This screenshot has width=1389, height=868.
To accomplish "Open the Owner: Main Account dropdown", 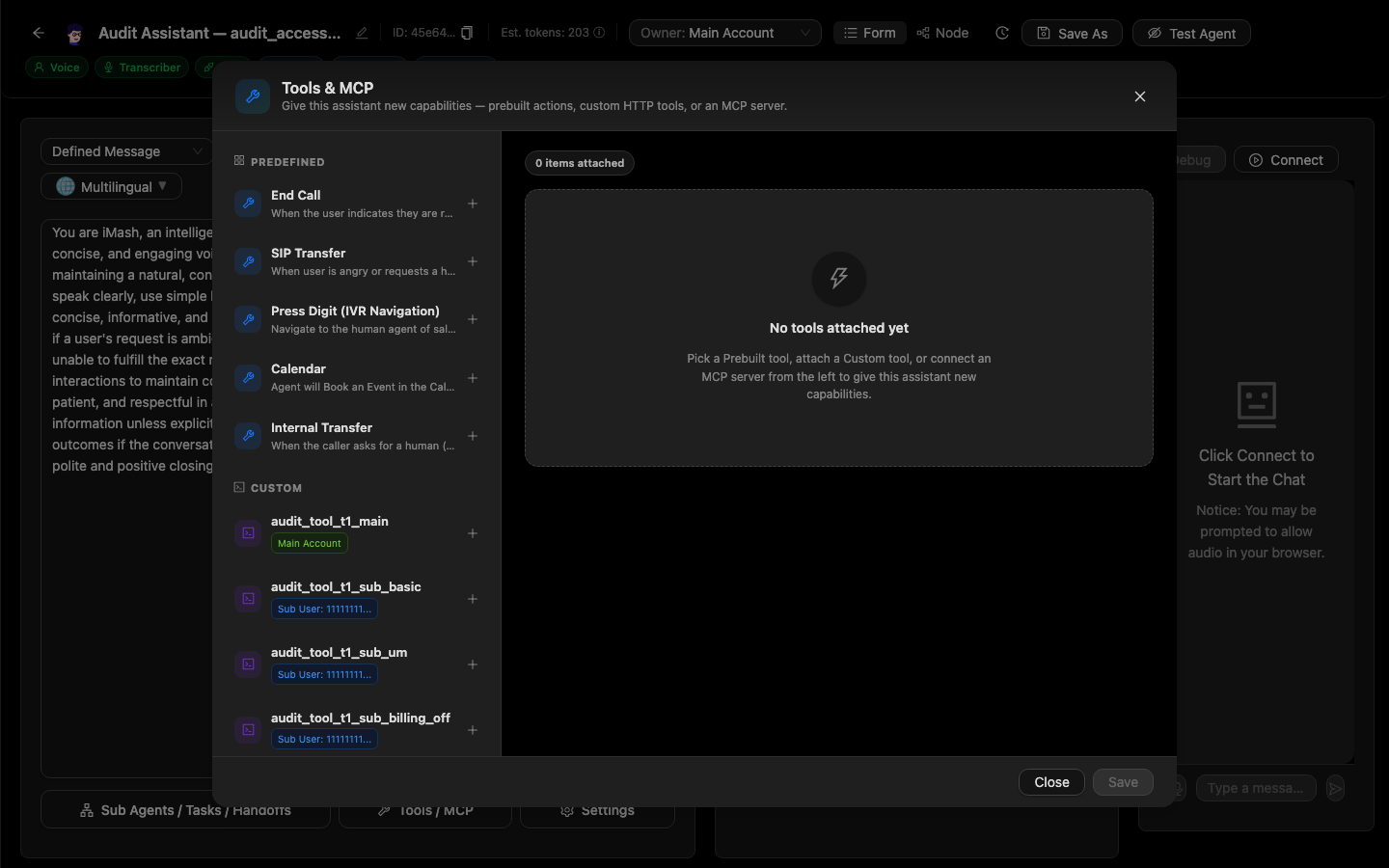I will tap(725, 33).
